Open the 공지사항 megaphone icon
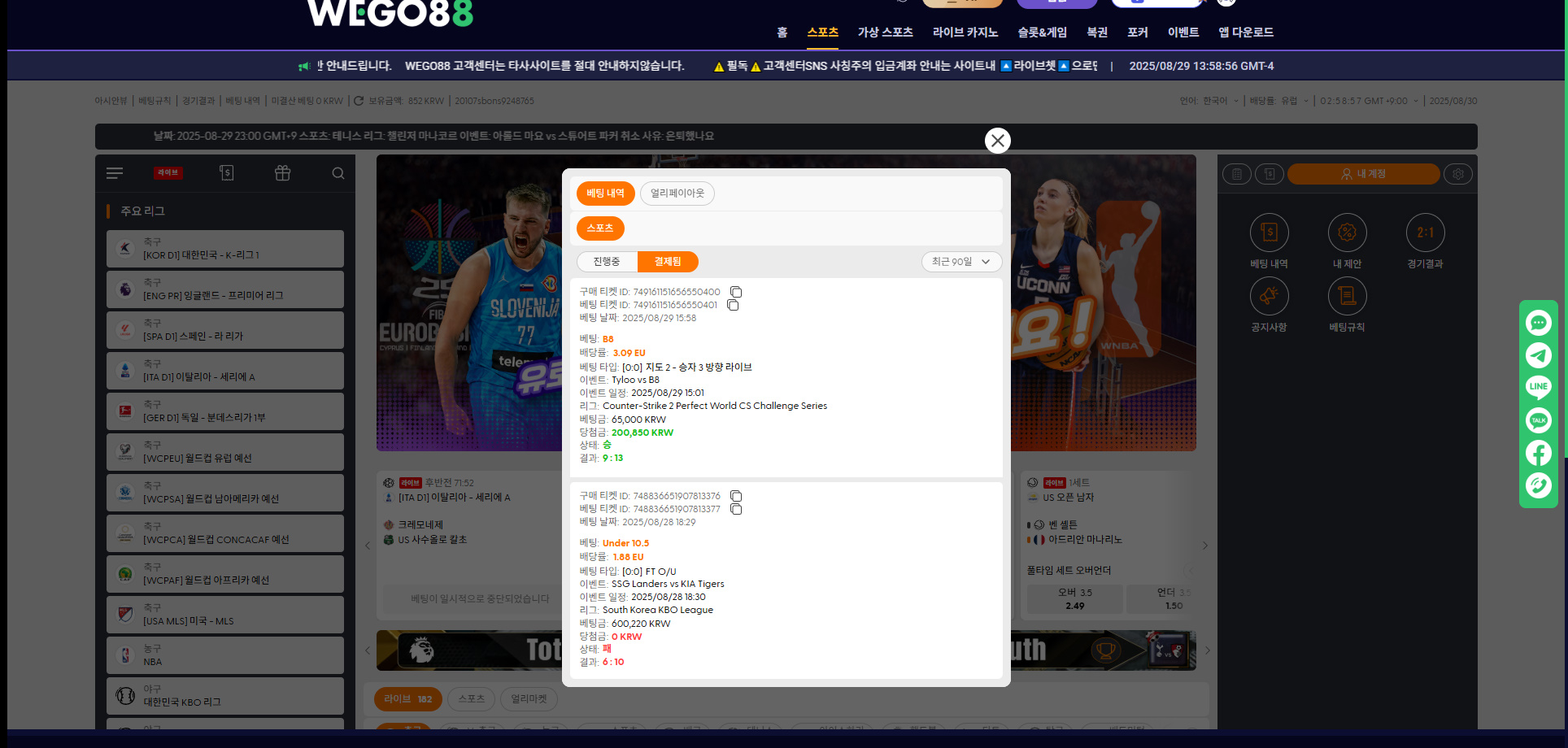The image size is (1568, 748). pyautogui.click(x=1270, y=297)
